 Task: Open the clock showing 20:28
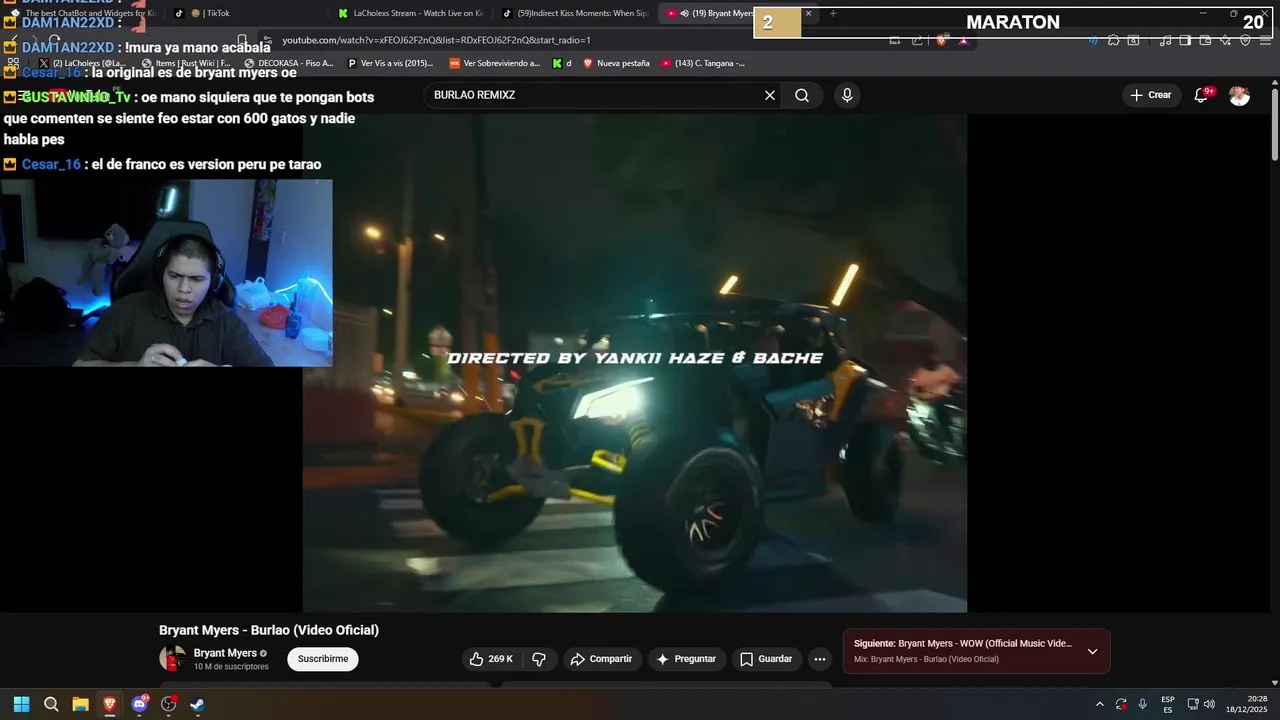pos(1247,704)
